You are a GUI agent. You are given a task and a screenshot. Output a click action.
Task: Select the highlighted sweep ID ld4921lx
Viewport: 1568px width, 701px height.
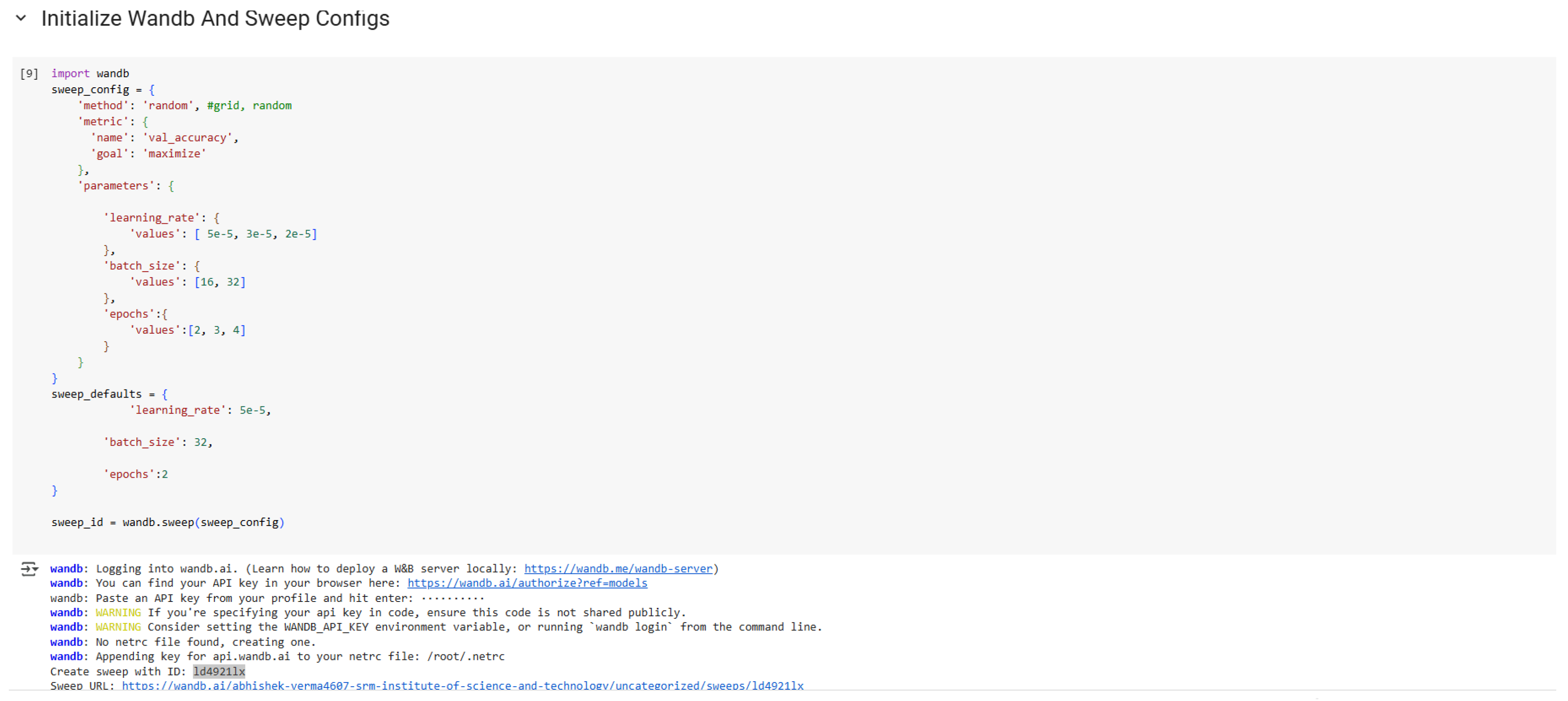click(219, 671)
